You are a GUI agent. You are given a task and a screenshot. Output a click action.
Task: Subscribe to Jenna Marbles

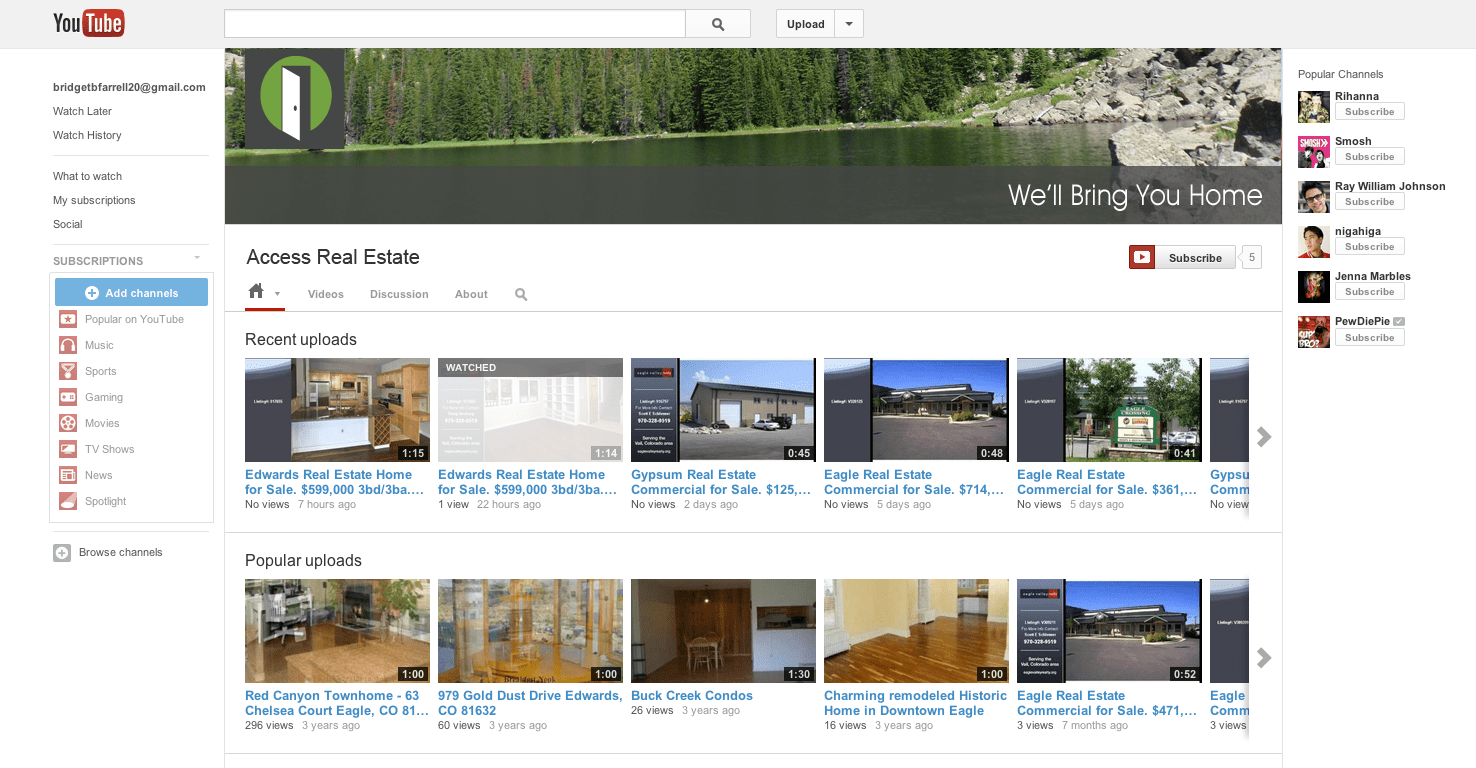click(x=1369, y=292)
